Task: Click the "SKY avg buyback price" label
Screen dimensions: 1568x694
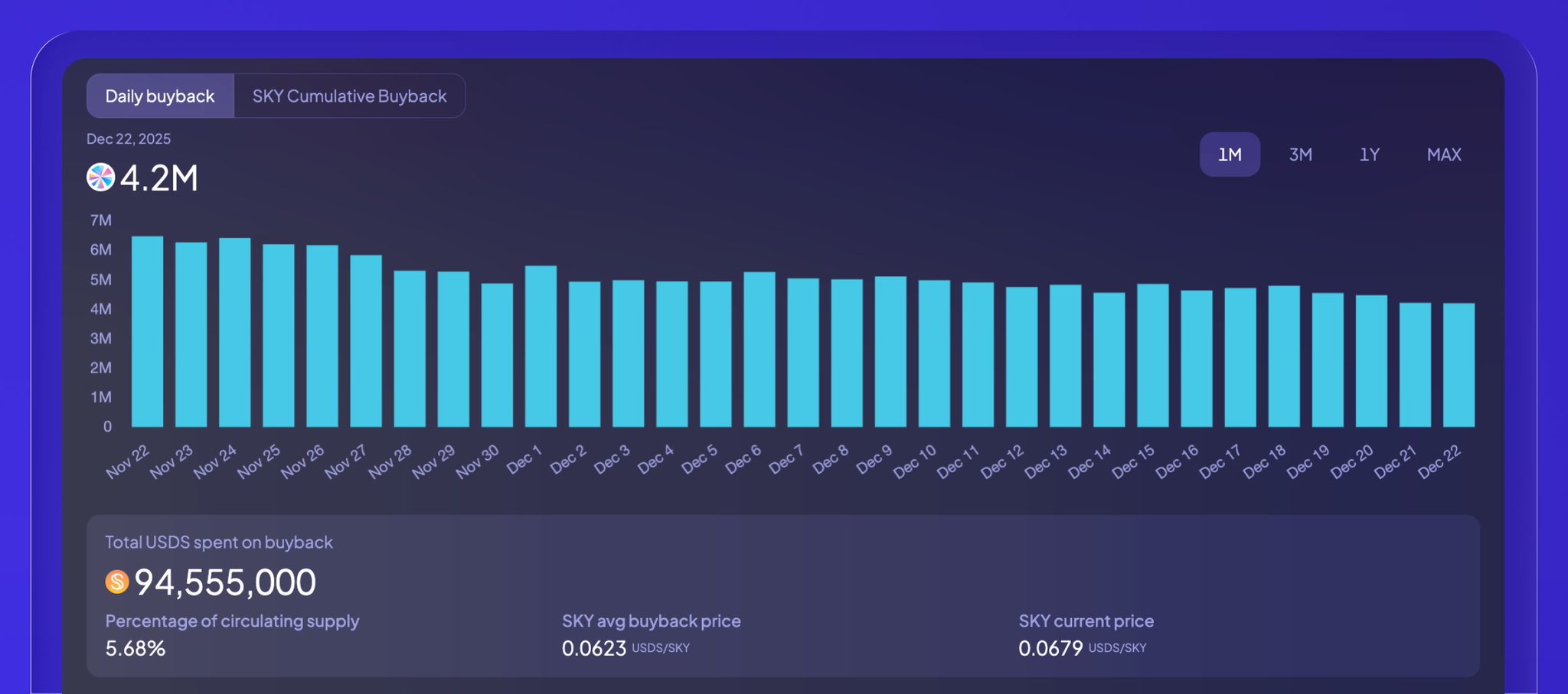Action: pyautogui.click(x=652, y=621)
